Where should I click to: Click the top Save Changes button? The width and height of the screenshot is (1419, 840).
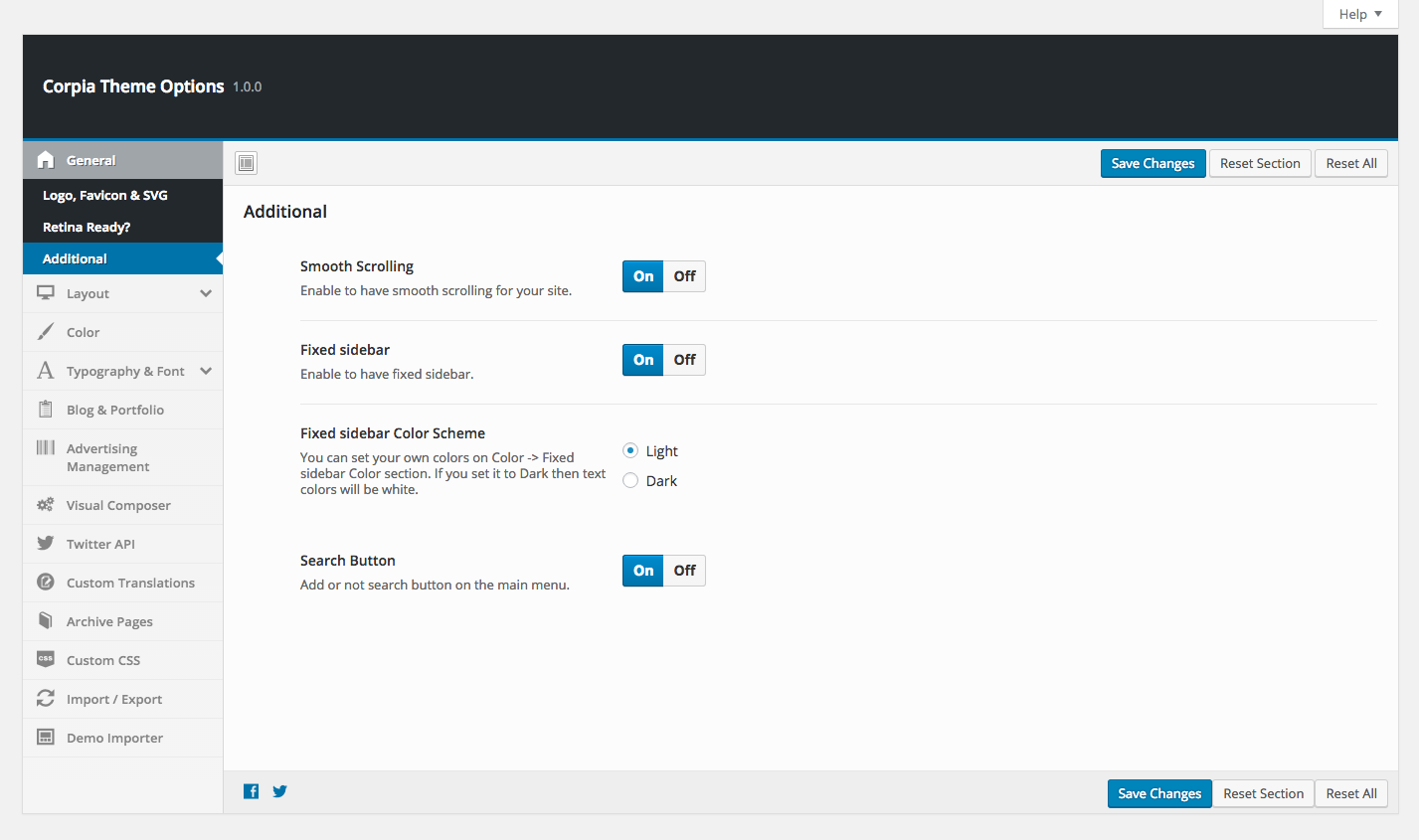[1153, 164]
